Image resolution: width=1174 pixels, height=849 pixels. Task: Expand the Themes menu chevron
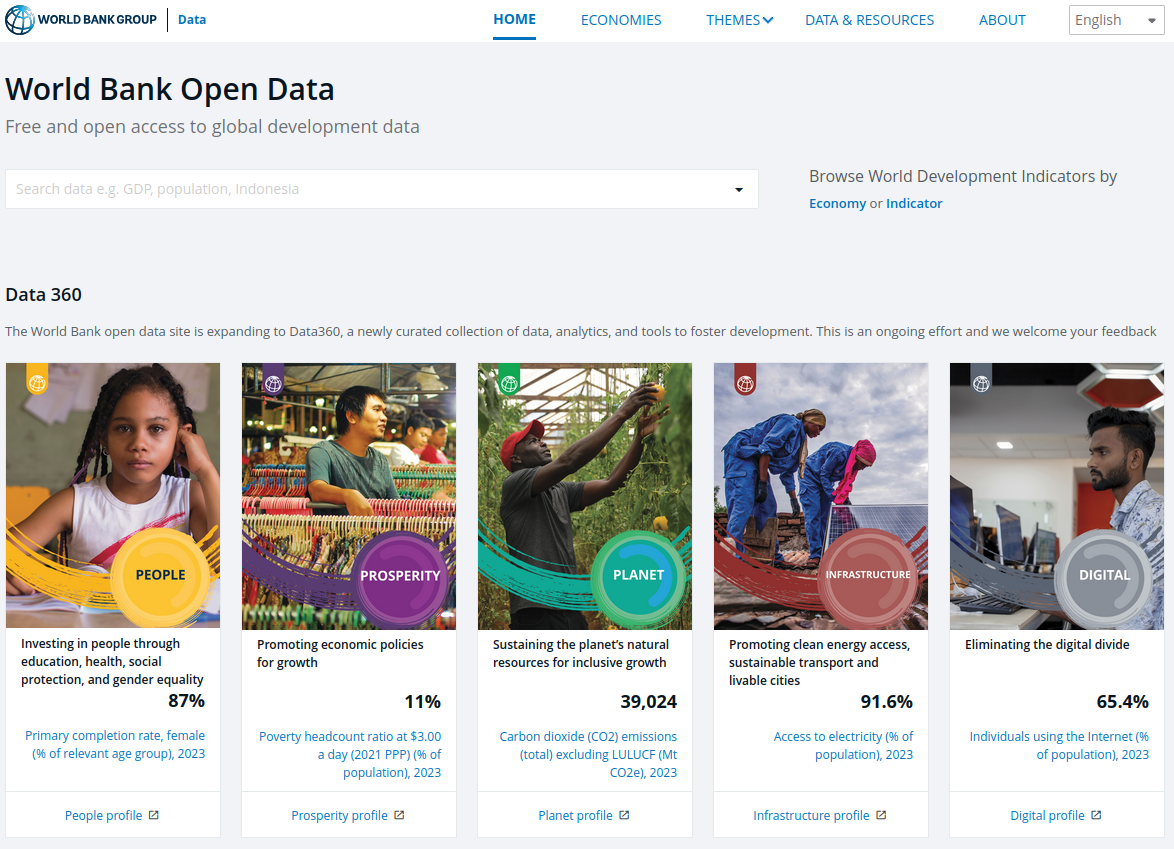tap(768, 20)
